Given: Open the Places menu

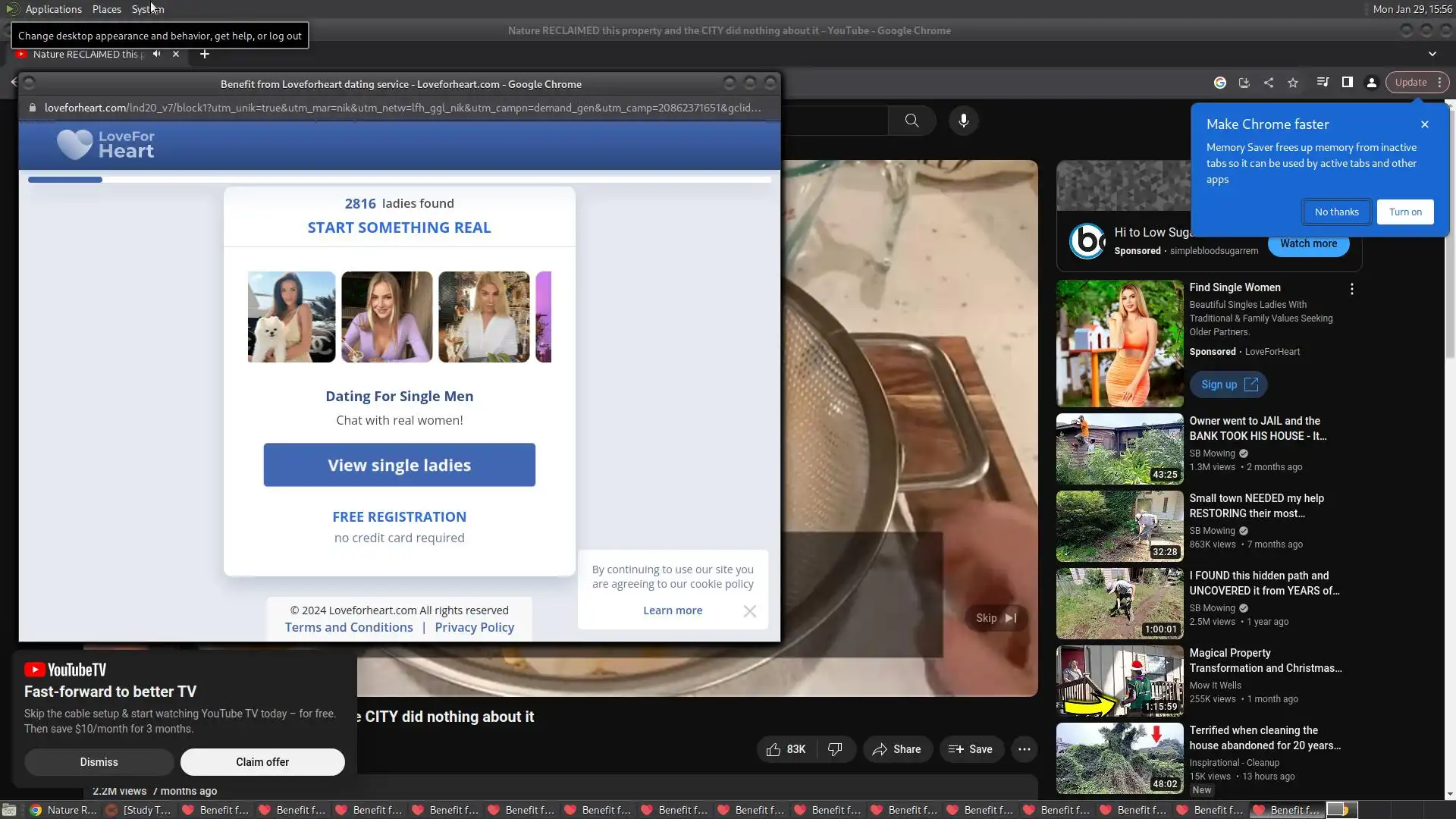Looking at the screenshot, I should 106,9.
